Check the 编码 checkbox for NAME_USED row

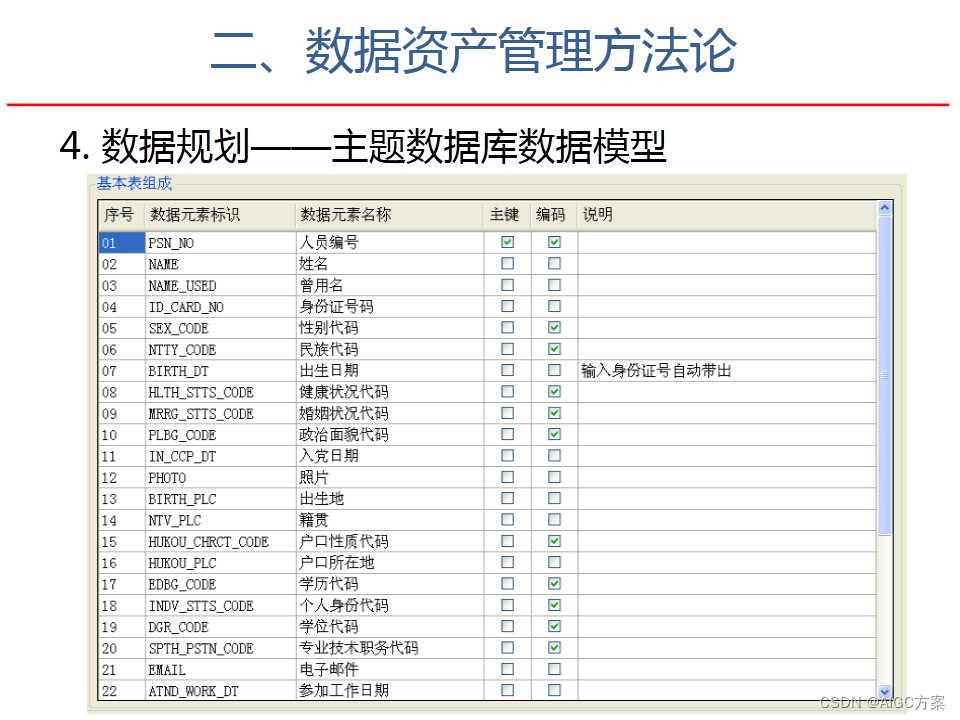(554, 285)
